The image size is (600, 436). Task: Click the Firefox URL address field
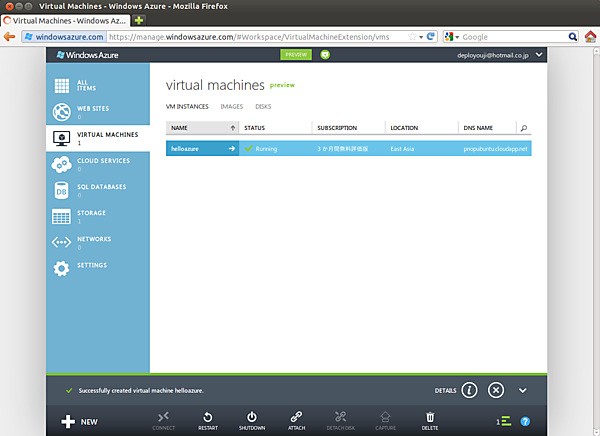click(260, 36)
